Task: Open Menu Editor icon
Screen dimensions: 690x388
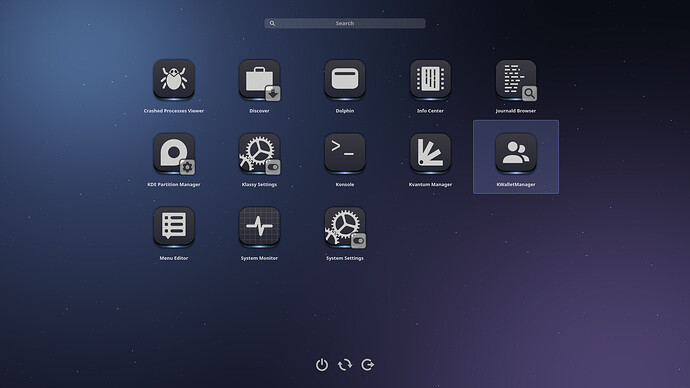Action: click(174, 227)
